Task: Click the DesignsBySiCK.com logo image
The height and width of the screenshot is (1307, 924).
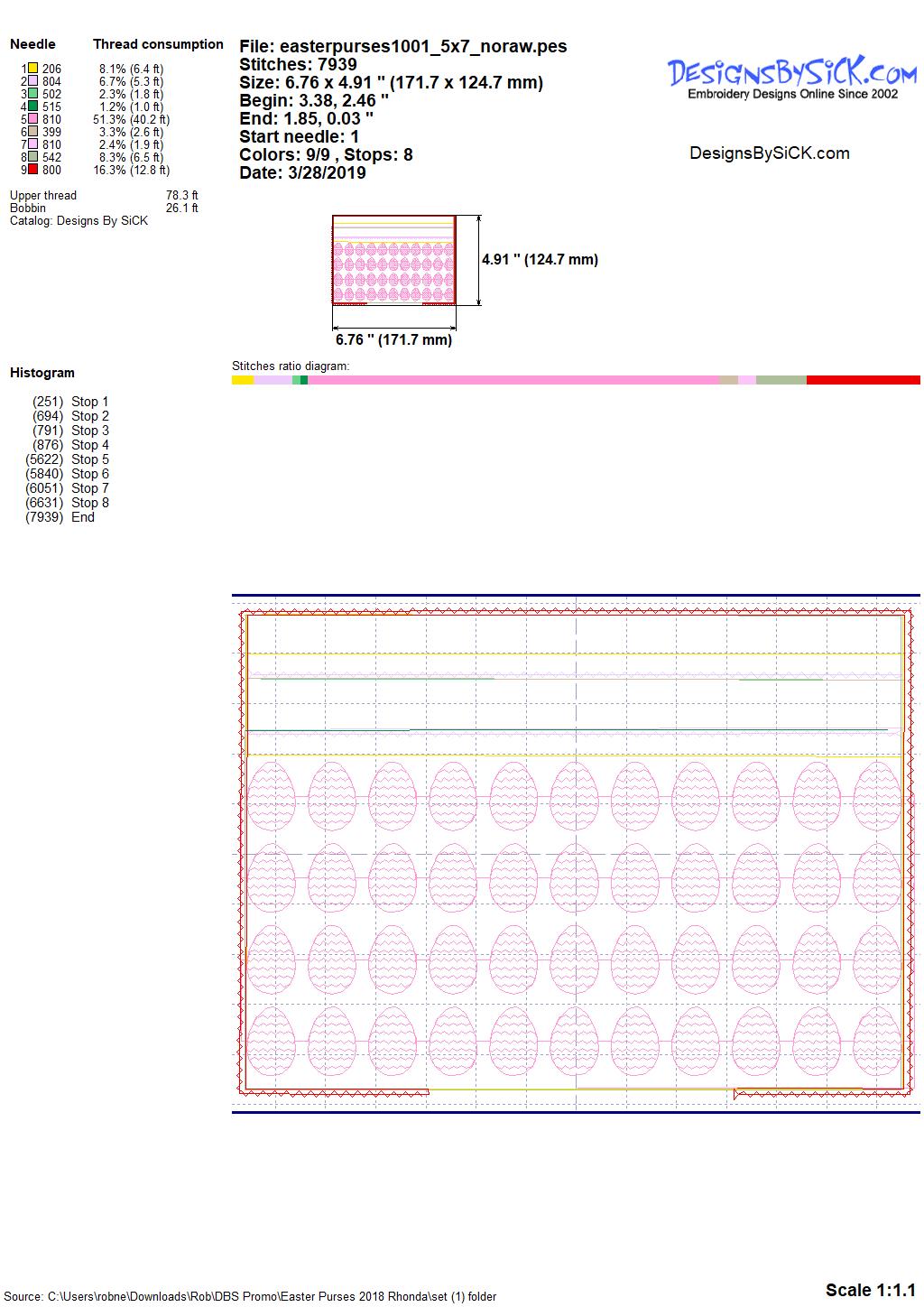Action: click(x=792, y=78)
